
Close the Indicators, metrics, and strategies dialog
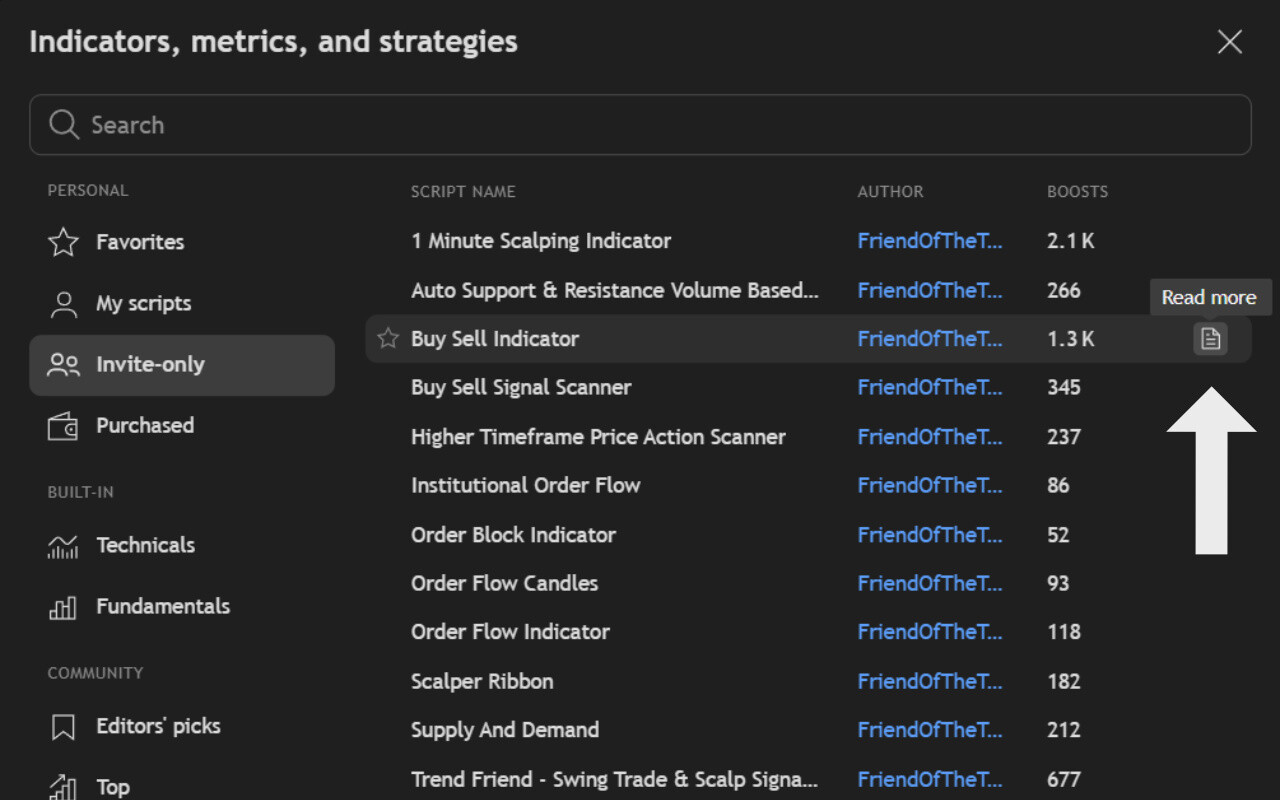coord(1229,42)
